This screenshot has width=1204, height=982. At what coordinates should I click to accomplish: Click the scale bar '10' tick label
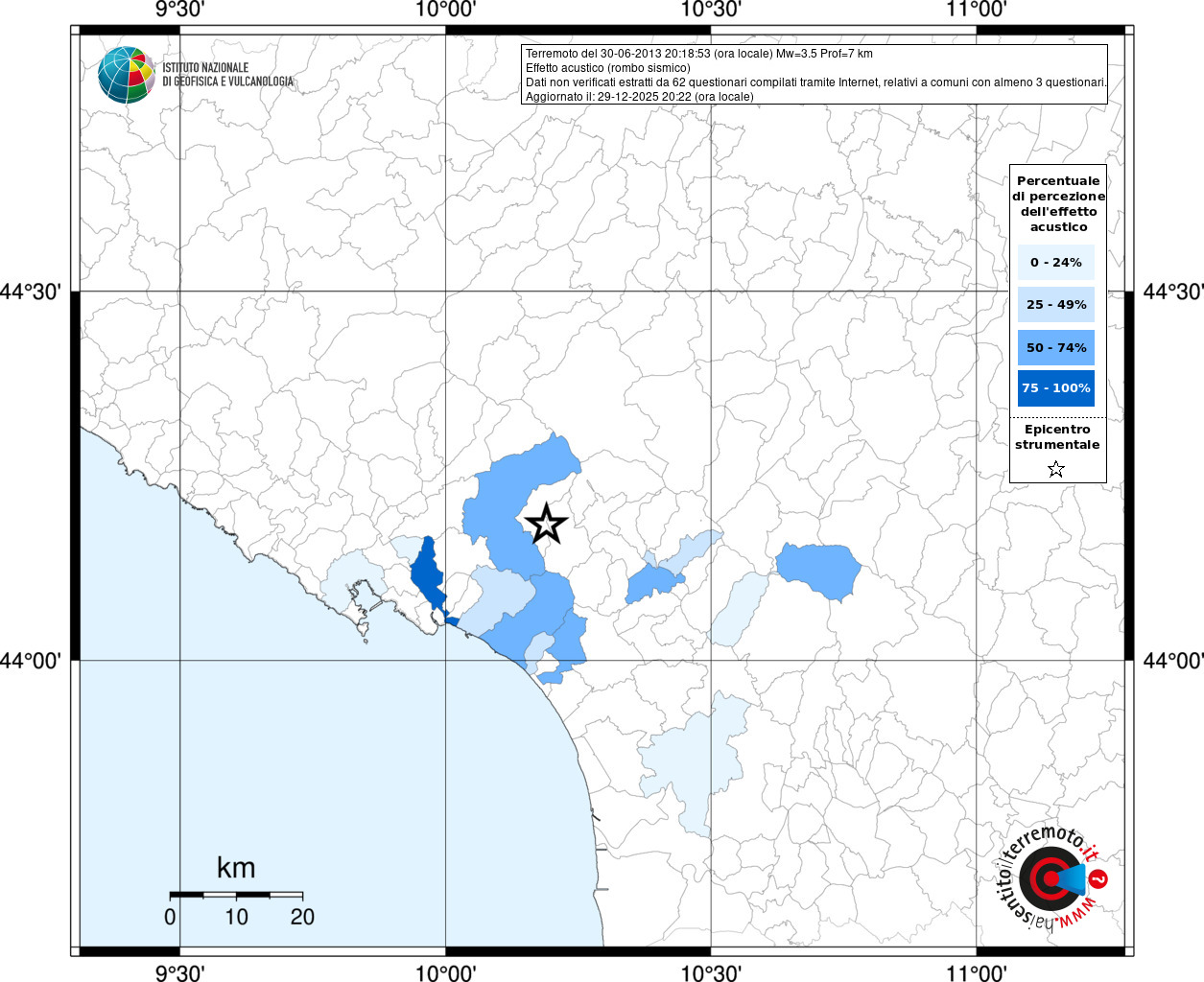[x=236, y=917]
